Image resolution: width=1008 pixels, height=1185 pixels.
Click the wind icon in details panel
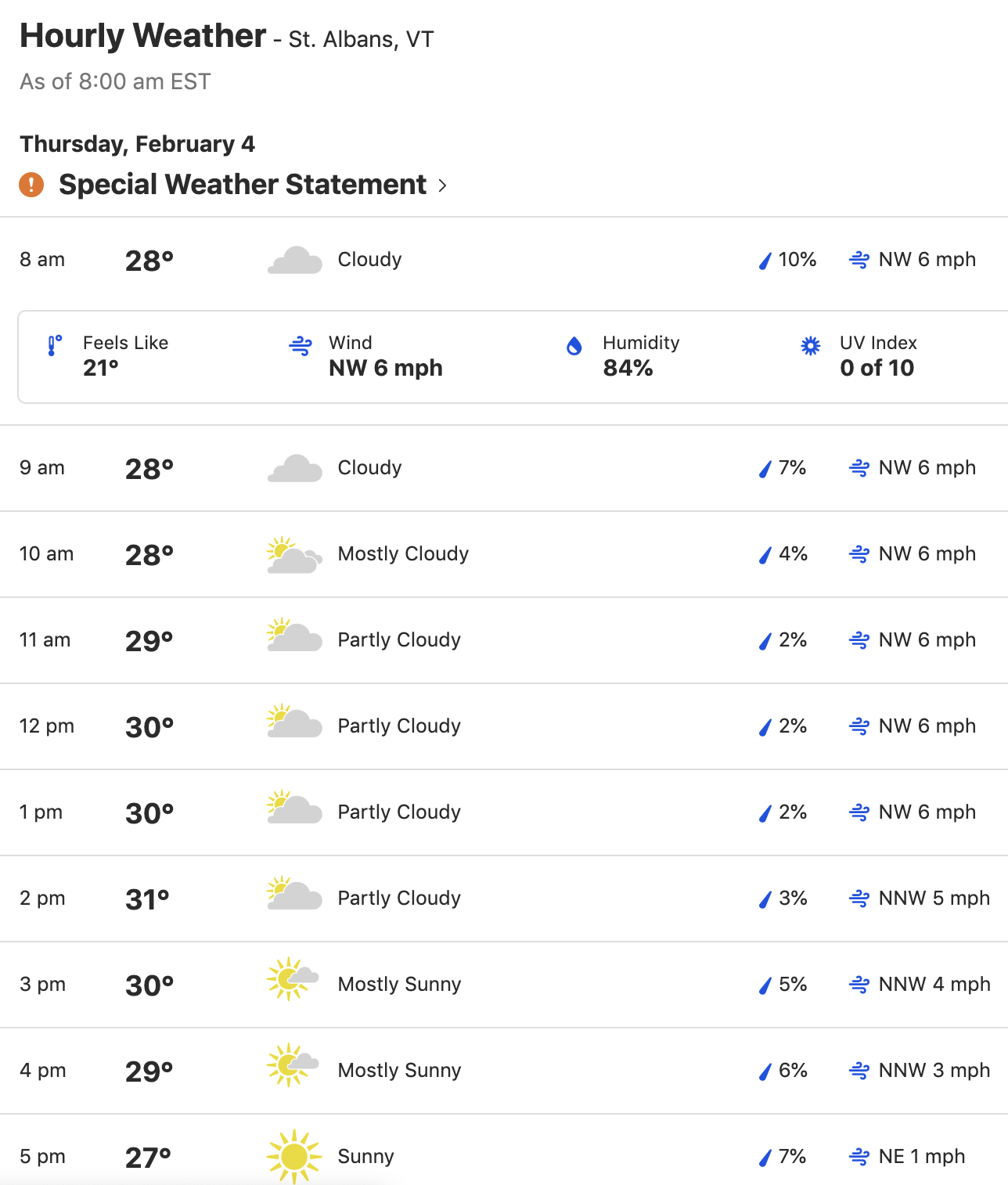click(x=301, y=346)
